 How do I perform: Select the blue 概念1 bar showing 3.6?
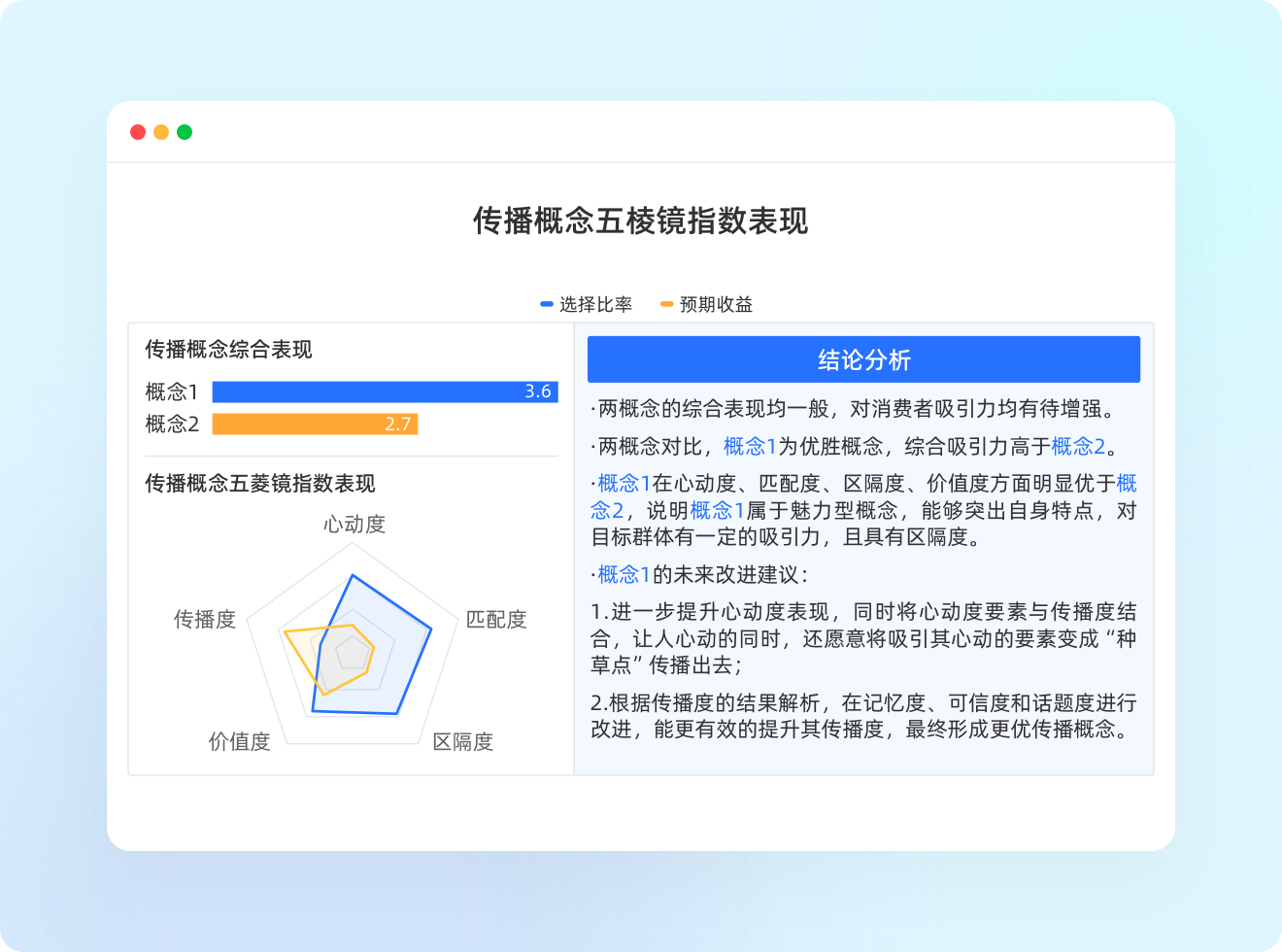click(x=385, y=391)
